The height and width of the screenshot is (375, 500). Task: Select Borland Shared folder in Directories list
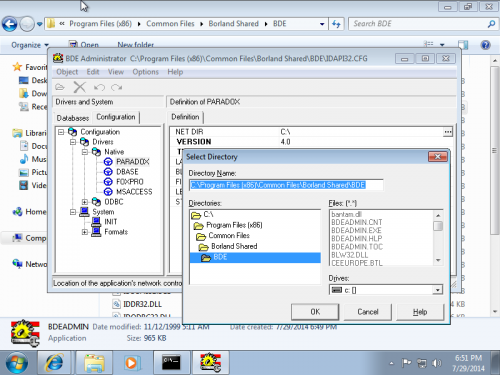pyautogui.click(x=234, y=246)
